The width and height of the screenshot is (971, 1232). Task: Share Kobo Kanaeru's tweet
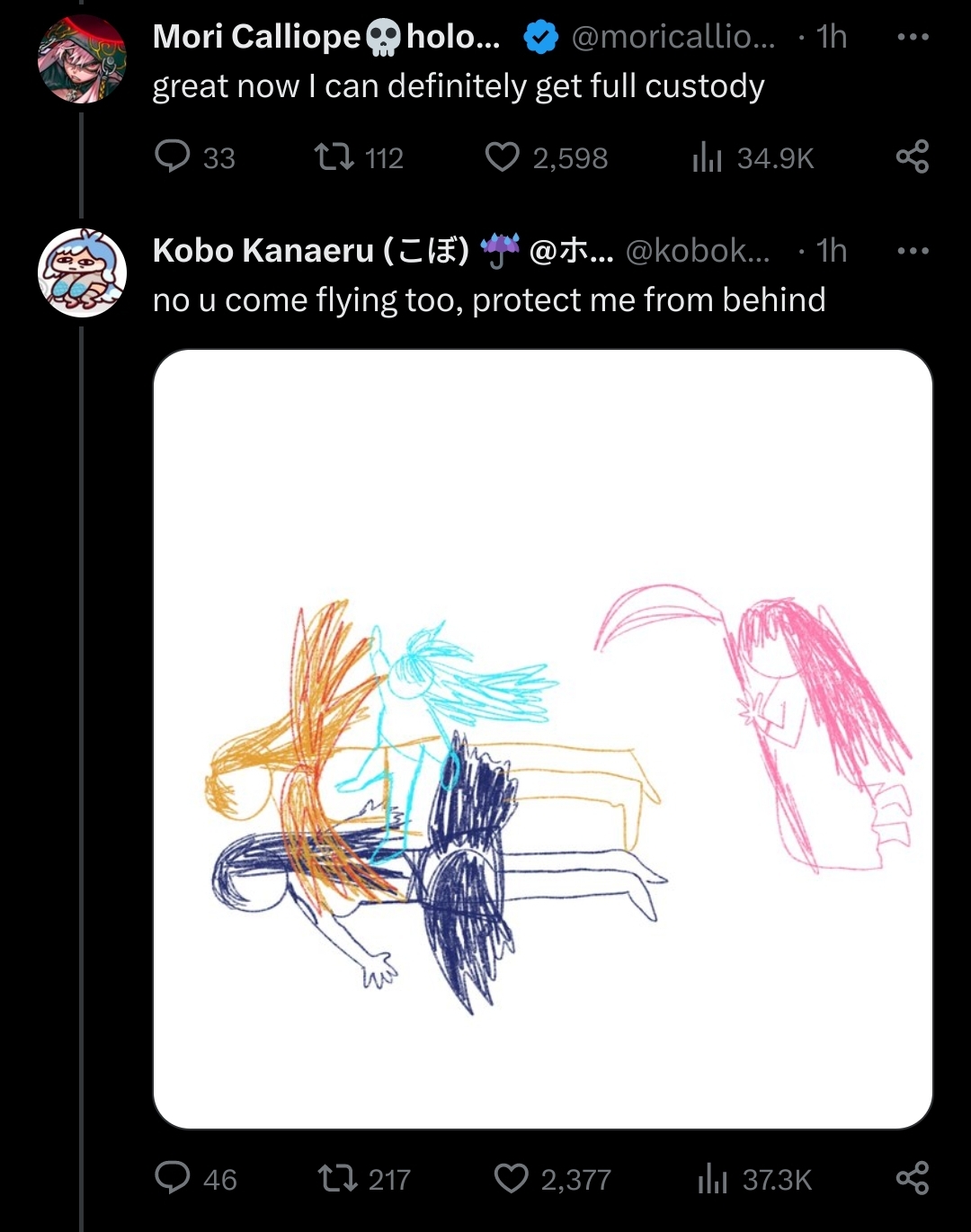[x=913, y=1179]
